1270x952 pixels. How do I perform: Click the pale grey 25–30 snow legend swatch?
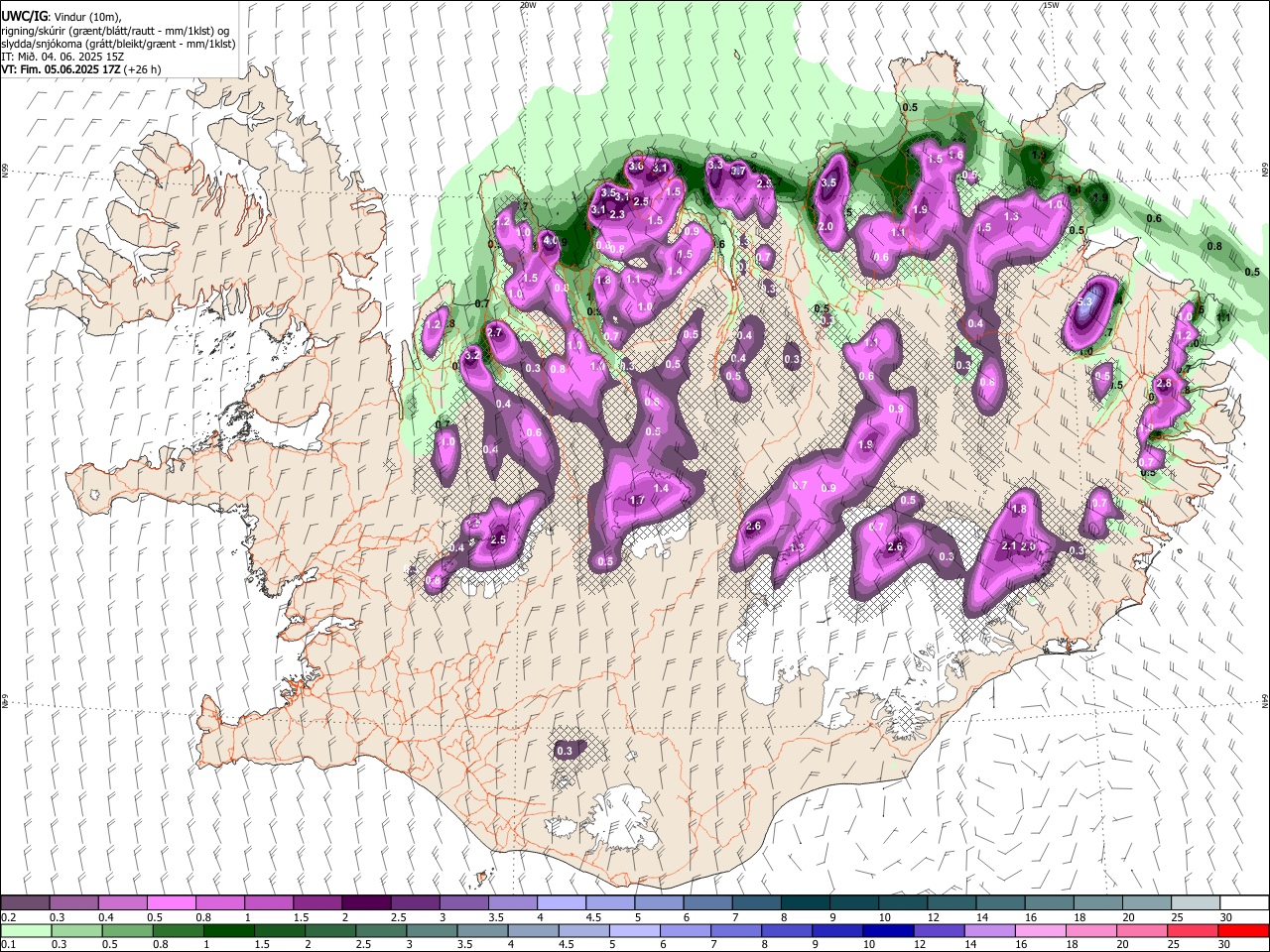click(1196, 903)
